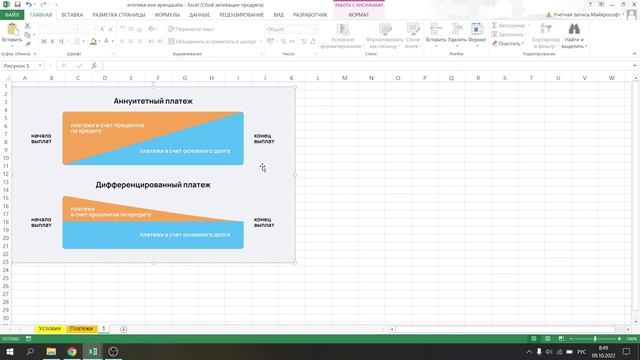Open Sort & Filter (Сортировка и фильтр)
640x360 pixels.
(x=546, y=36)
